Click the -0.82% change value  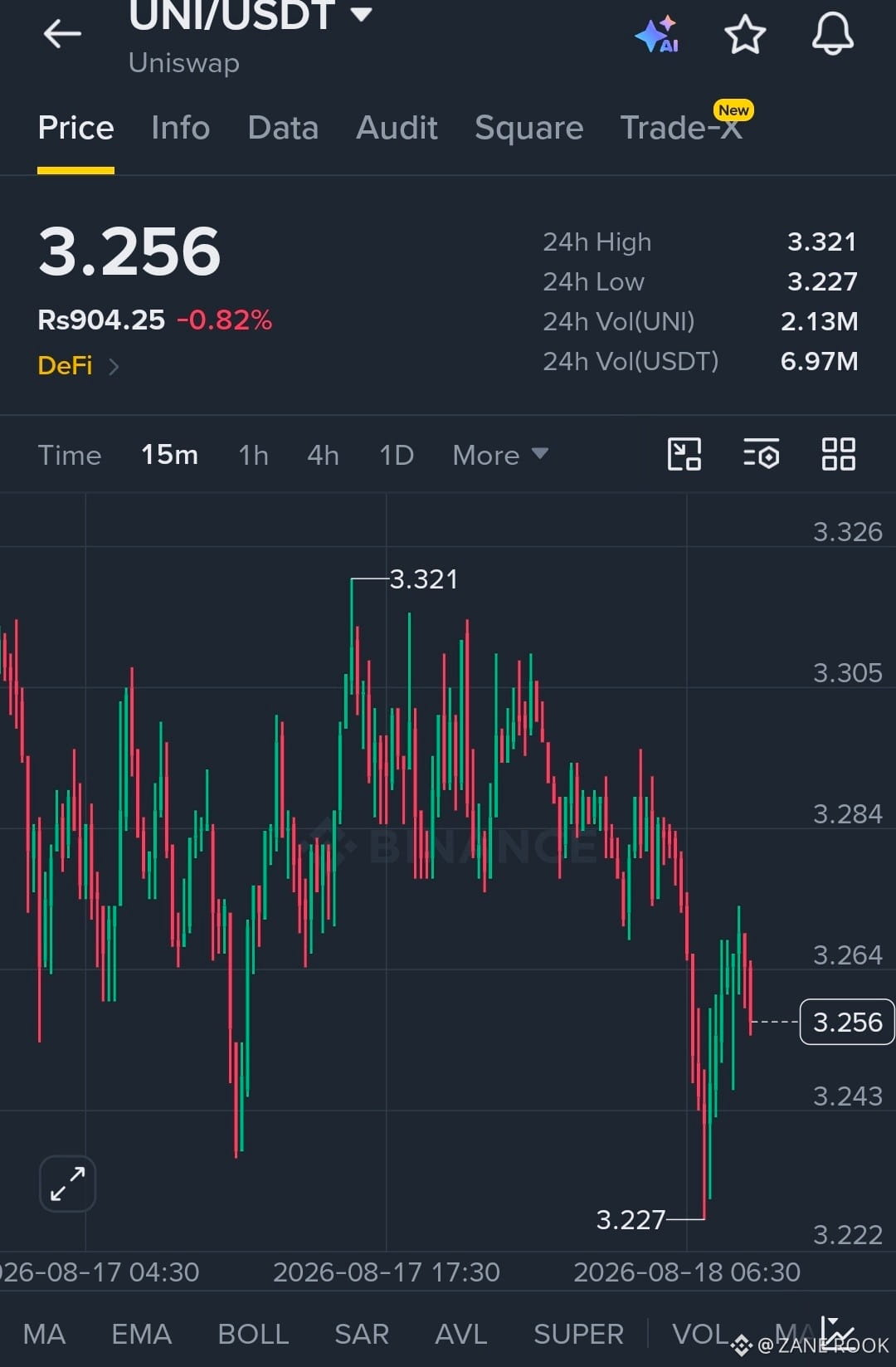click(224, 320)
